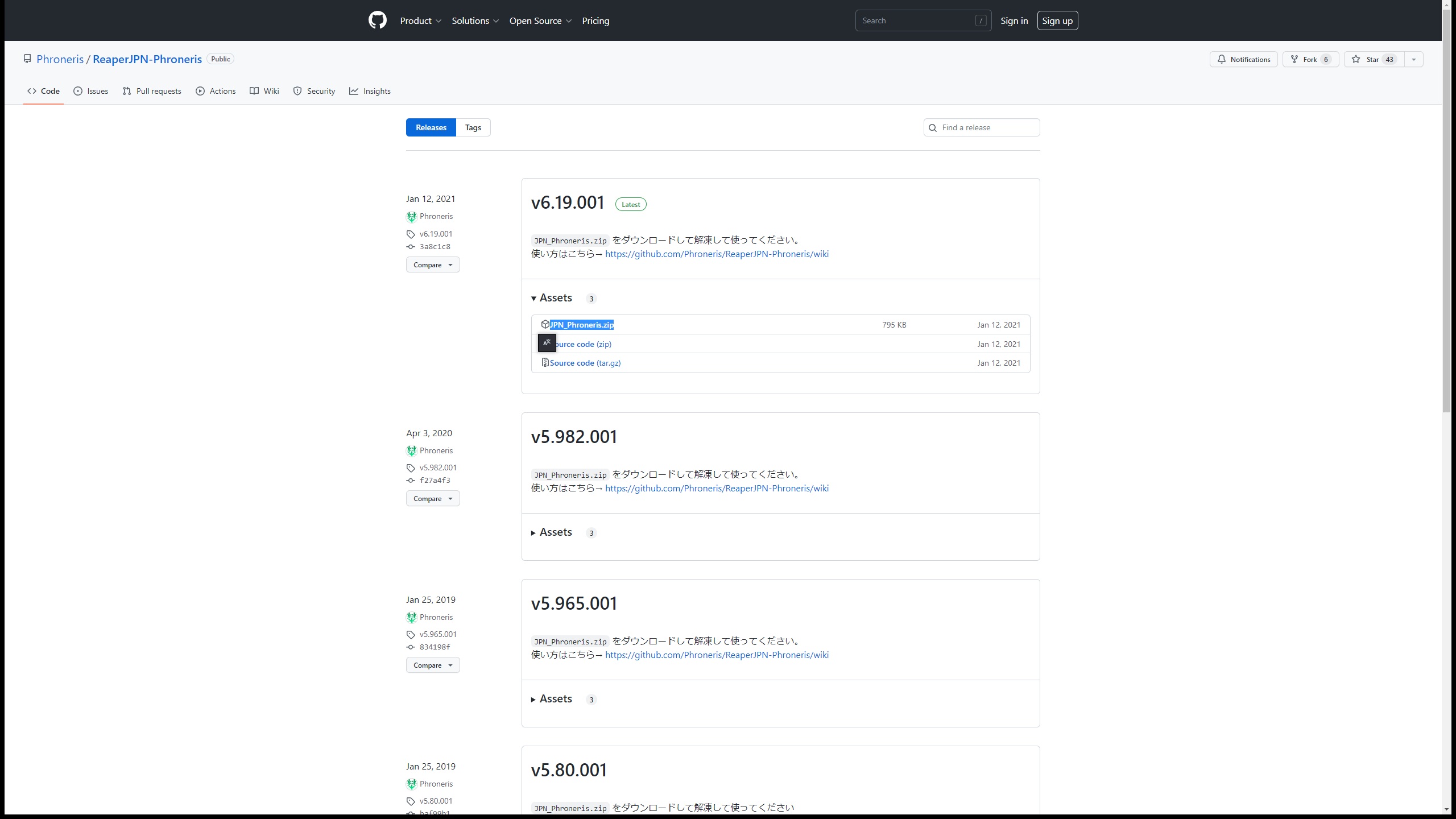Switch to the Tags tab
This screenshot has height=819, width=1456.
[x=473, y=127]
